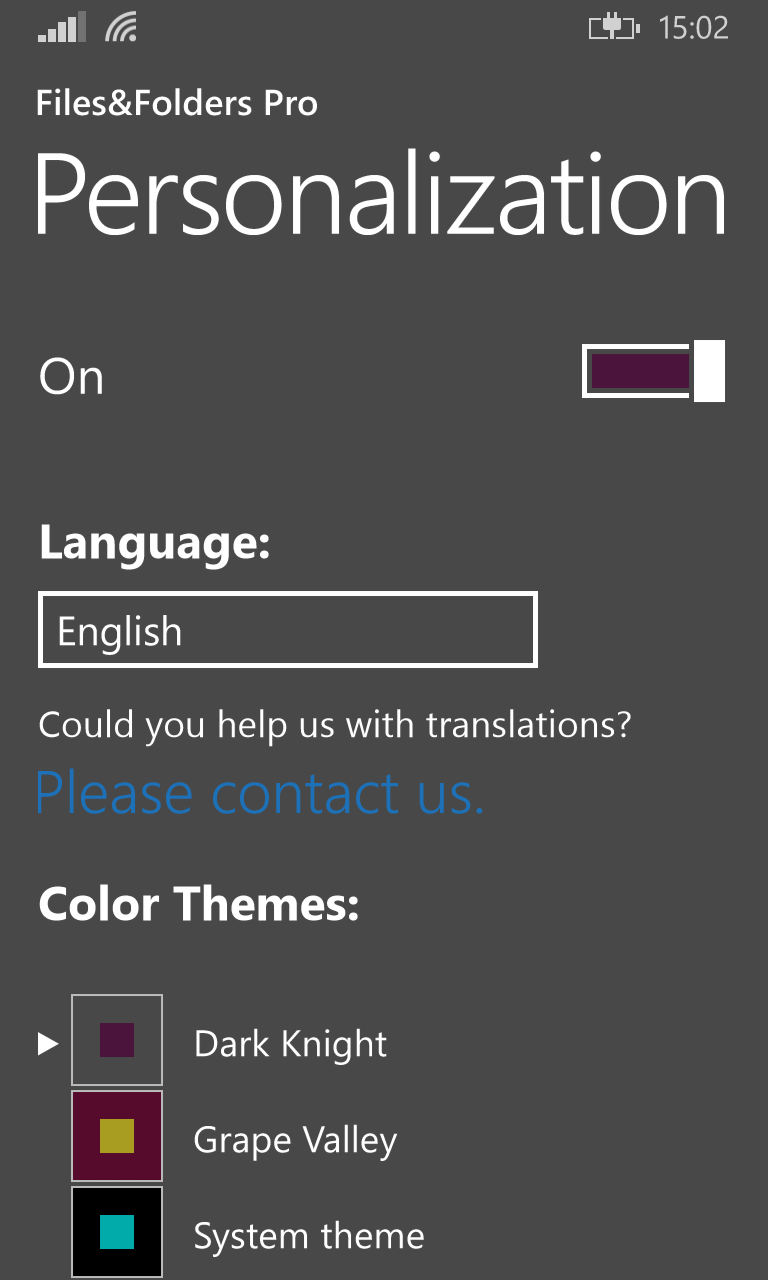Select the System theme label

(x=309, y=1237)
